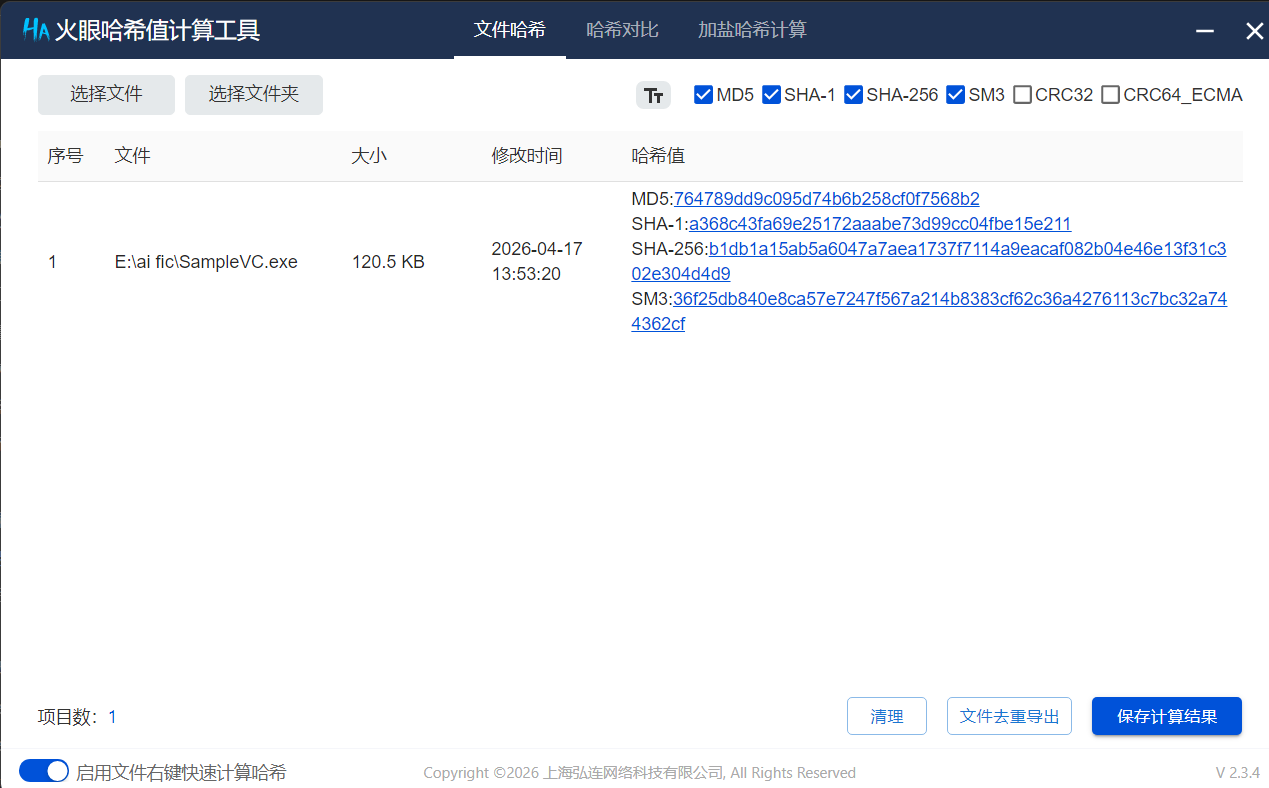Toggle the text case Tт icon
Image resolution: width=1269 pixels, height=788 pixels.
click(653, 95)
